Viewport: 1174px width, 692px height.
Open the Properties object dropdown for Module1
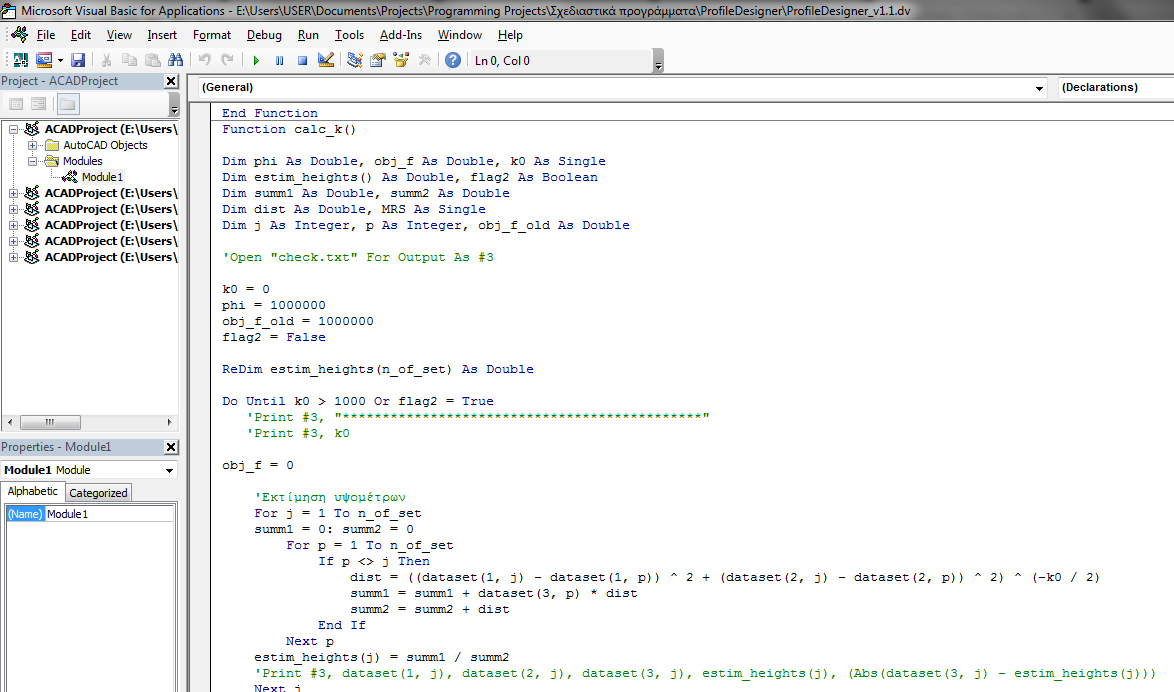(169, 470)
